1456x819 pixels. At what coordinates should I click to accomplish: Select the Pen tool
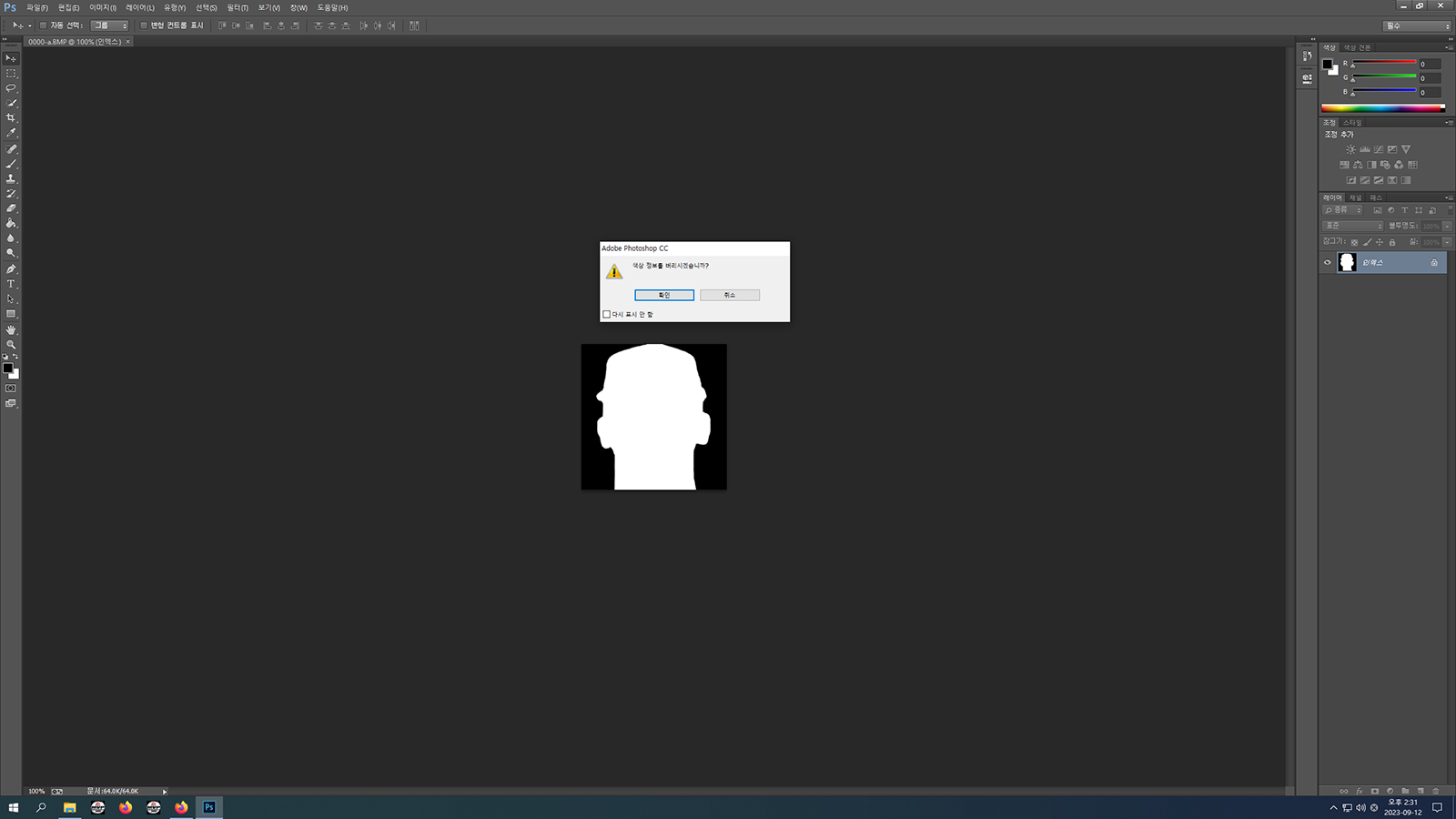click(x=11, y=269)
